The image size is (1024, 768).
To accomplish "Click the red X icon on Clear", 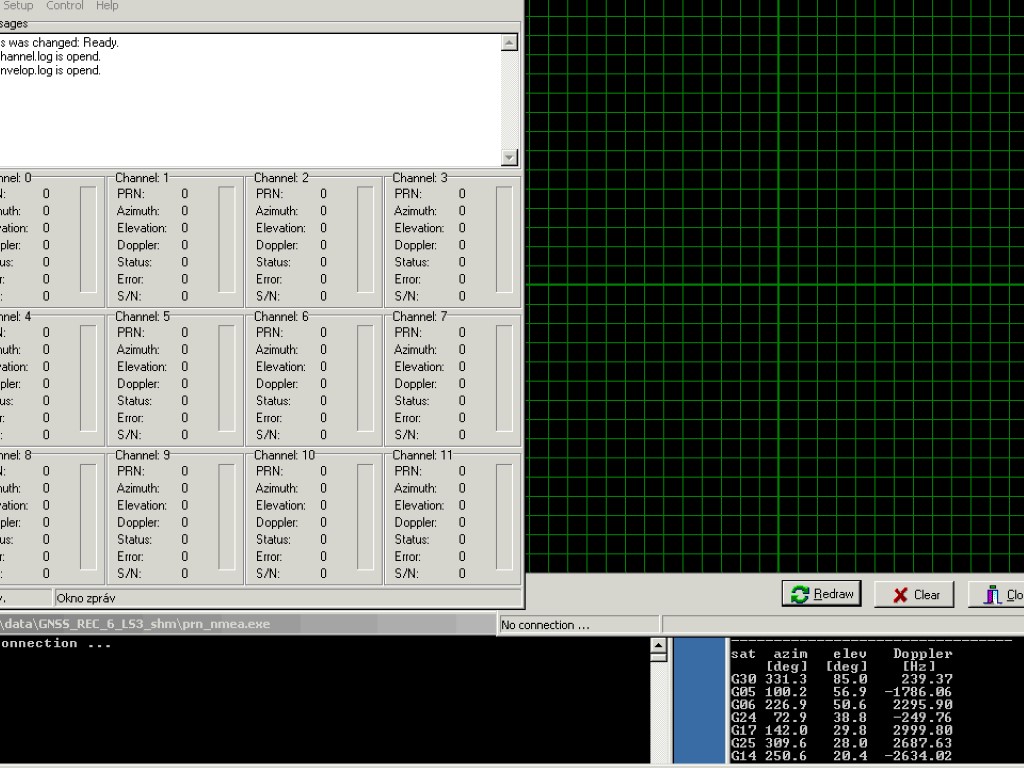I will tap(901, 595).
